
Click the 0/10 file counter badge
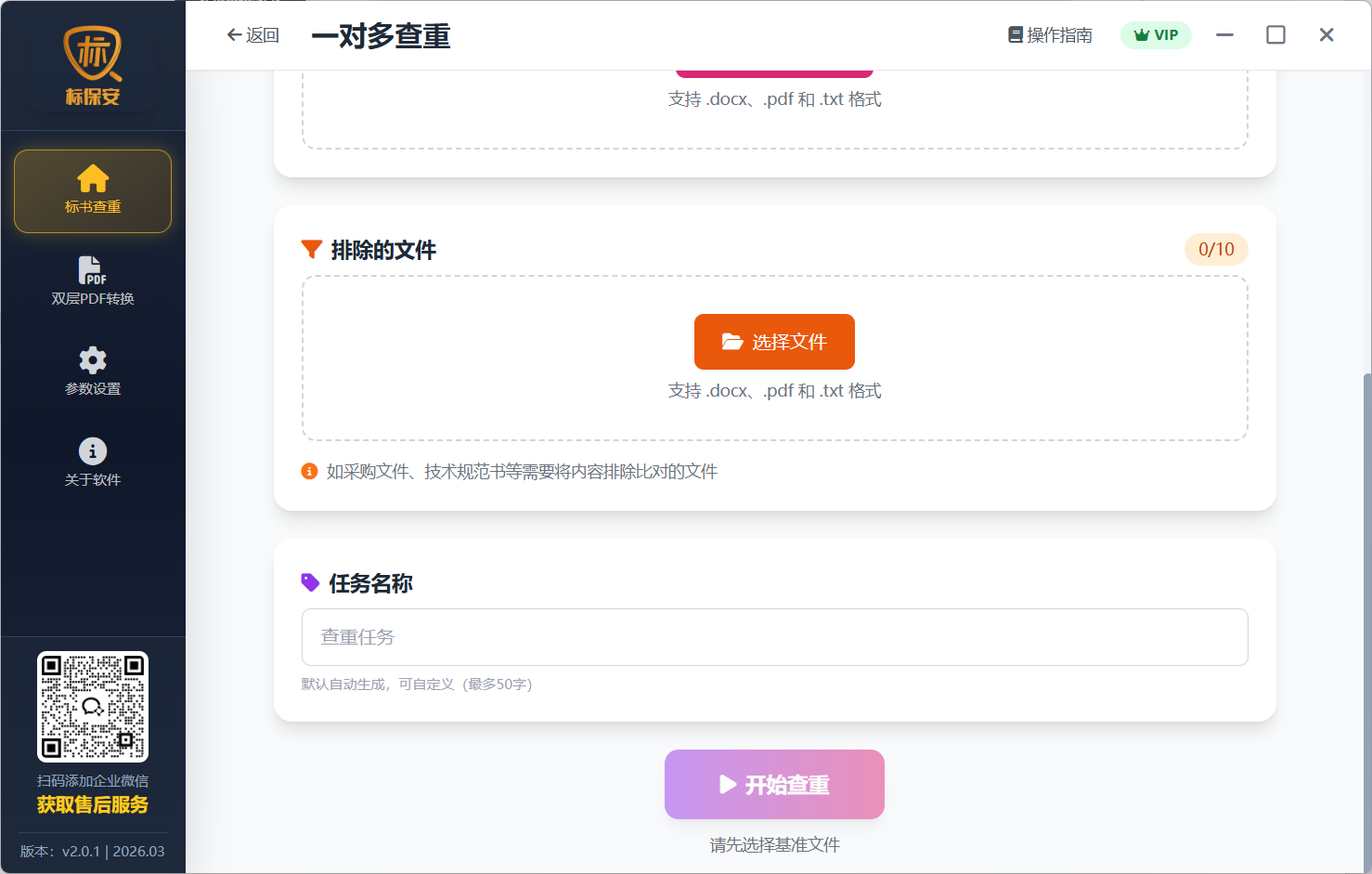point(1216,249)
